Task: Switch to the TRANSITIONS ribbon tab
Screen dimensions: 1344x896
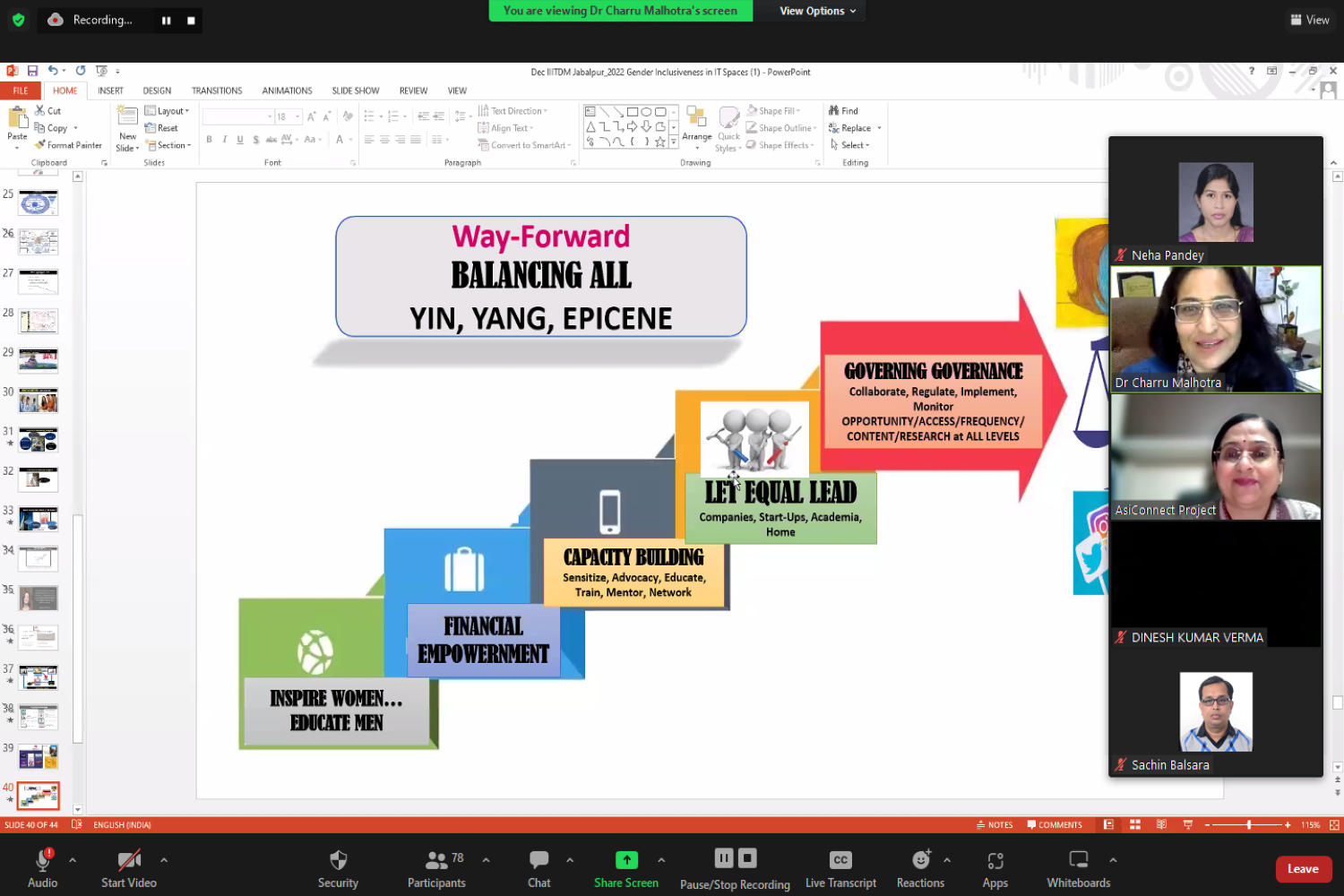Action: point(217,90)
